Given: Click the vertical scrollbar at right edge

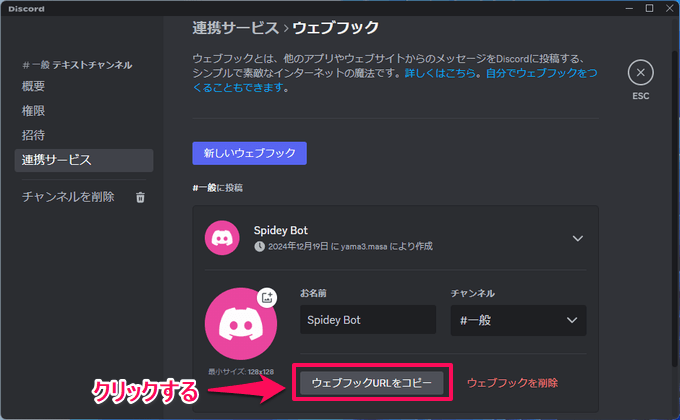Looking at the screenshot, I should coord(676,208).
